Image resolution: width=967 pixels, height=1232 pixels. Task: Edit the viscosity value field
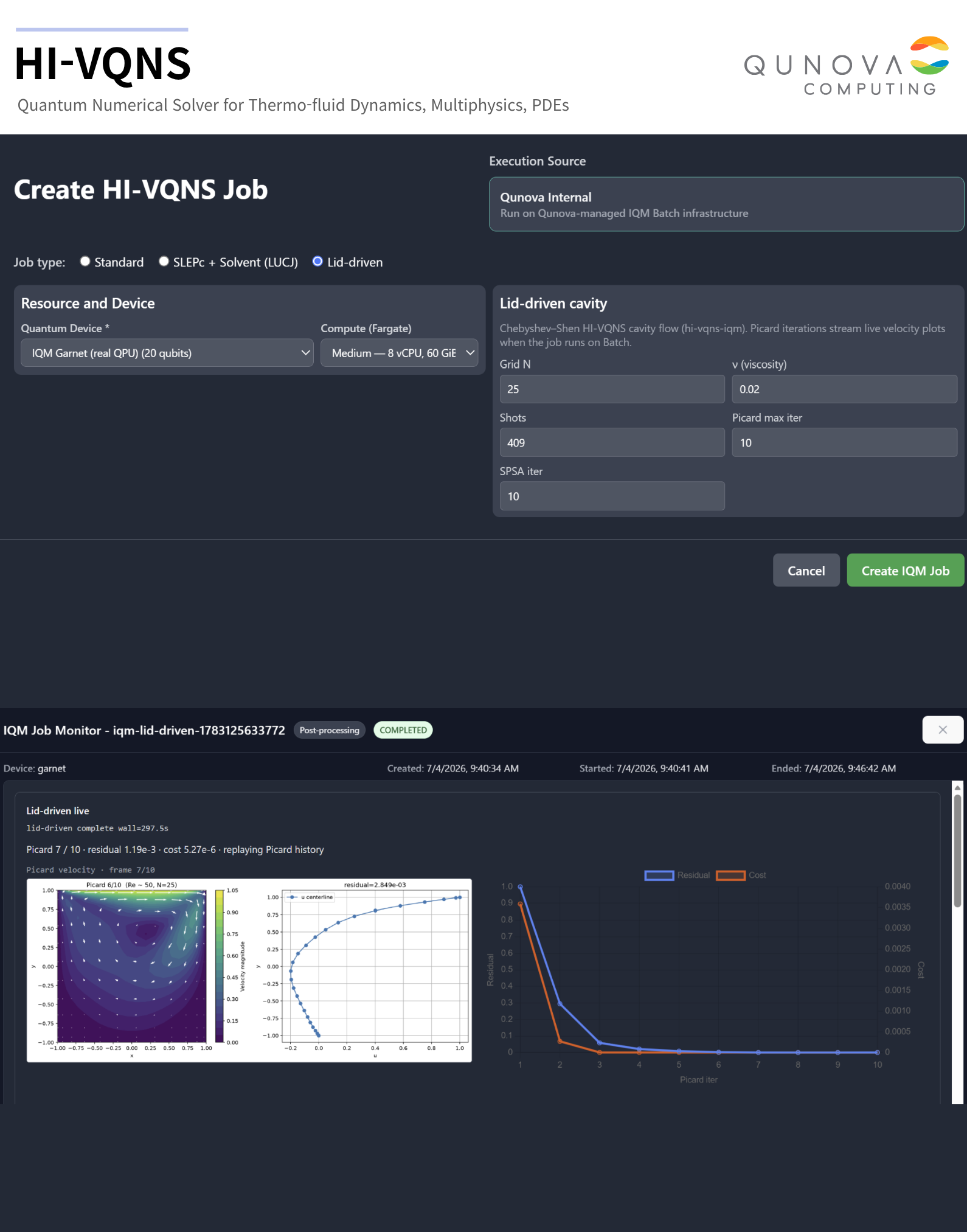(844, 389)
